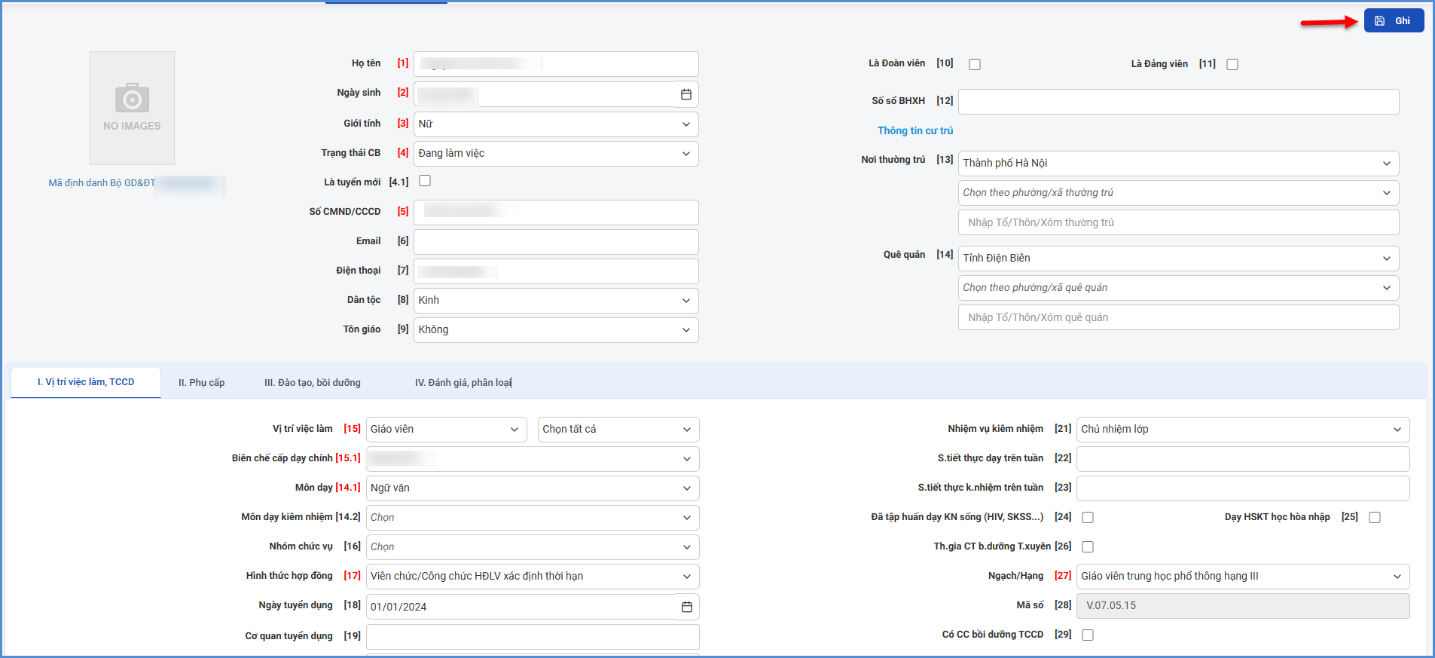The height and width of the screenshot is (658, 1435).
Task: Click Nhập Tổ/Thôn/Xóm thường trú field
Action: [1179, 222]
